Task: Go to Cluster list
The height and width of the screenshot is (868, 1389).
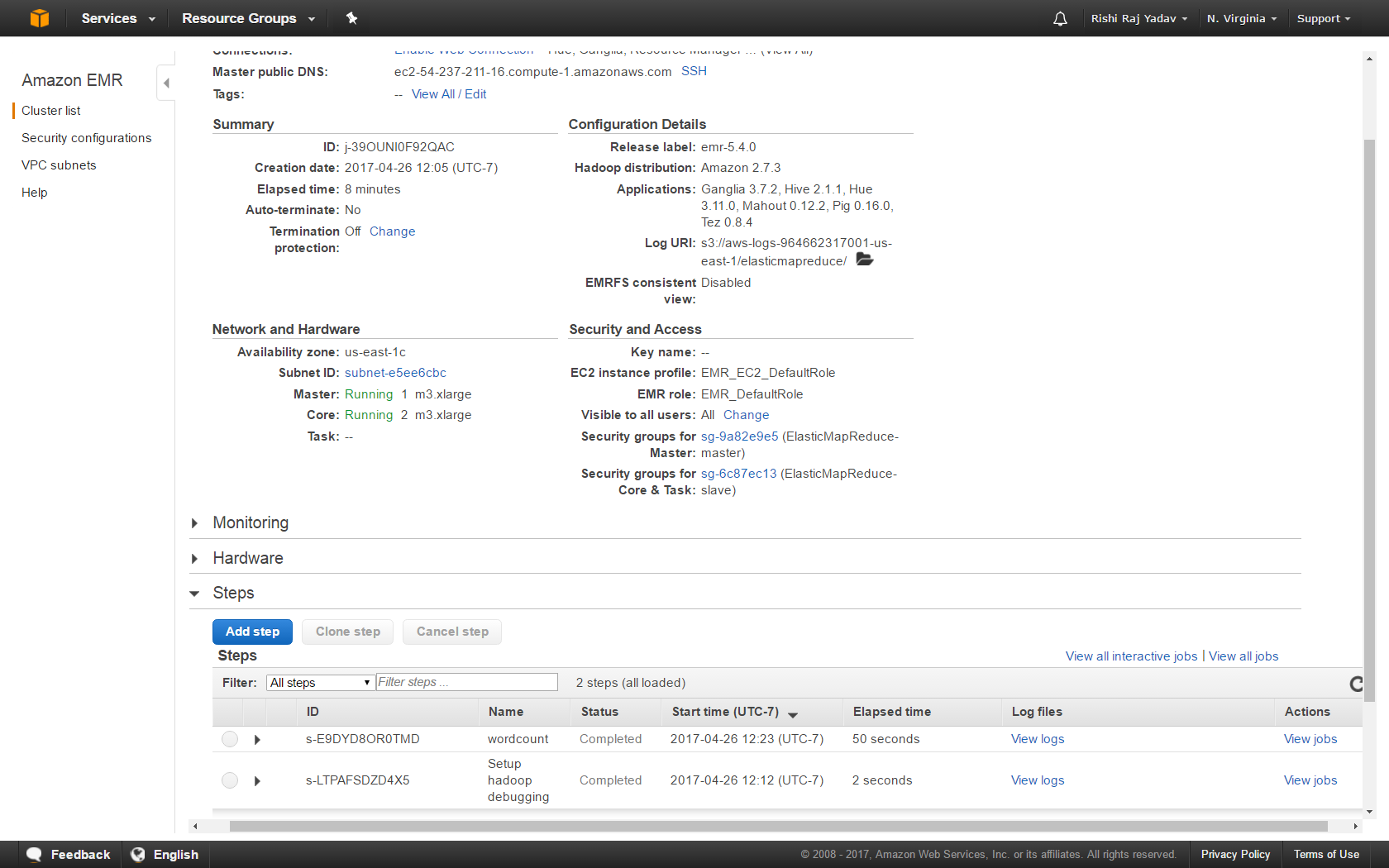Action: point(51,111)
